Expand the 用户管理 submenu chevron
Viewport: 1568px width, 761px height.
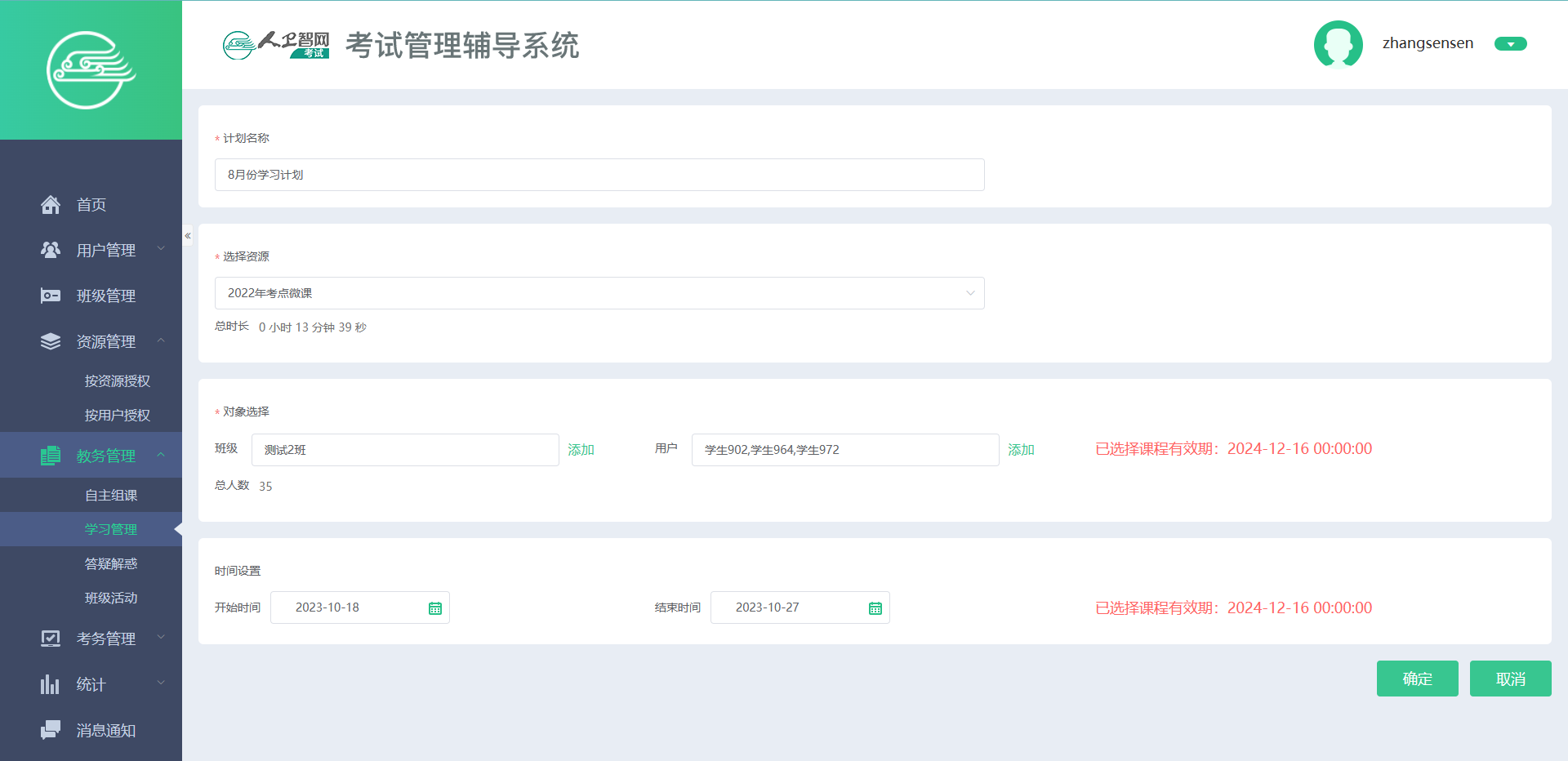click(161, 249)
